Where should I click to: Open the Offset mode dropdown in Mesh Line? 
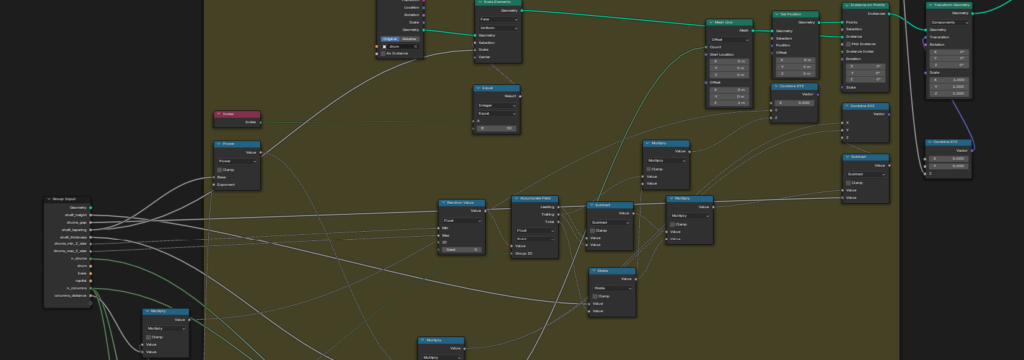tap(729, 39)
